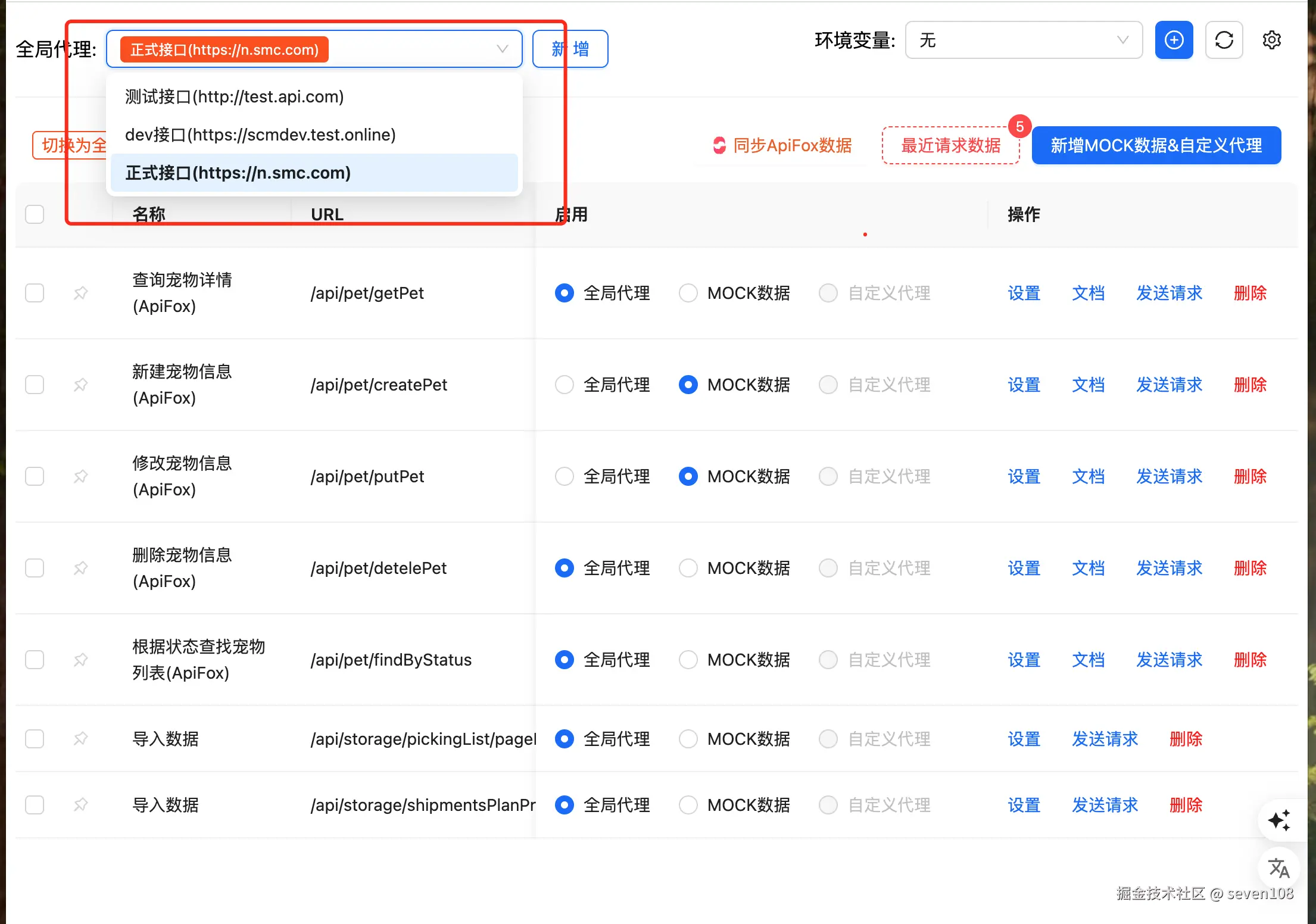Pin the 查询宠物详情 row
This screenshot has width=1316, height=924.
tap(80, 293)
